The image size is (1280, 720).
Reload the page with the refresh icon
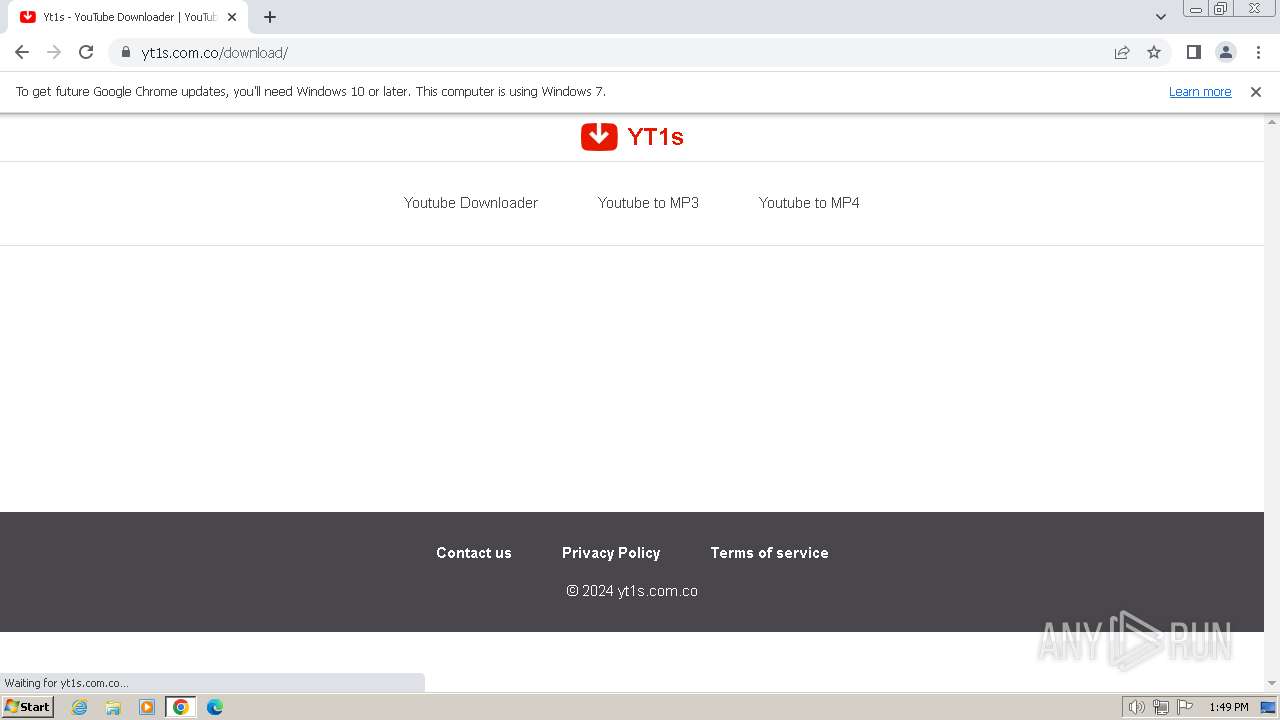click(x=86, y=52)
